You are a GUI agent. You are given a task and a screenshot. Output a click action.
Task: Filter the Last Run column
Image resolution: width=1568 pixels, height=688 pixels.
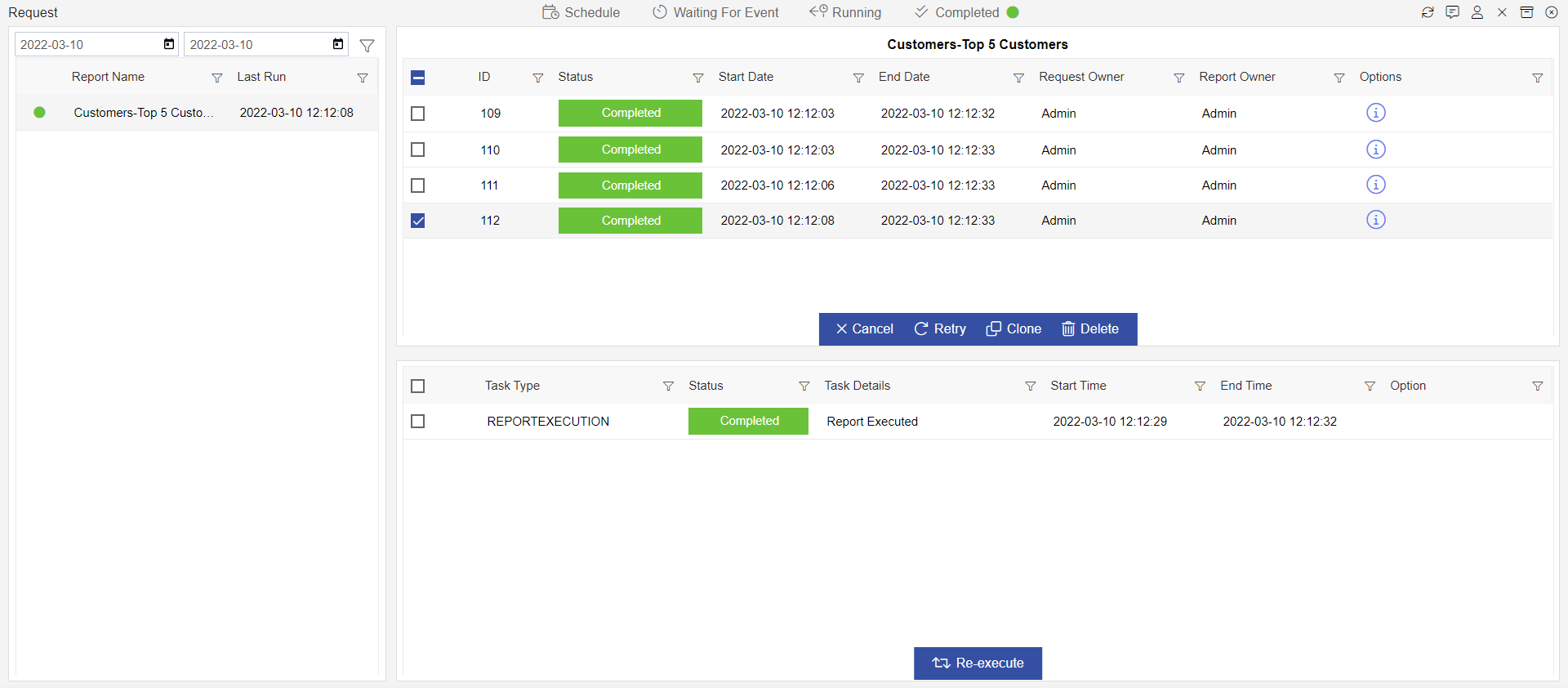click(x=363, y=78)
